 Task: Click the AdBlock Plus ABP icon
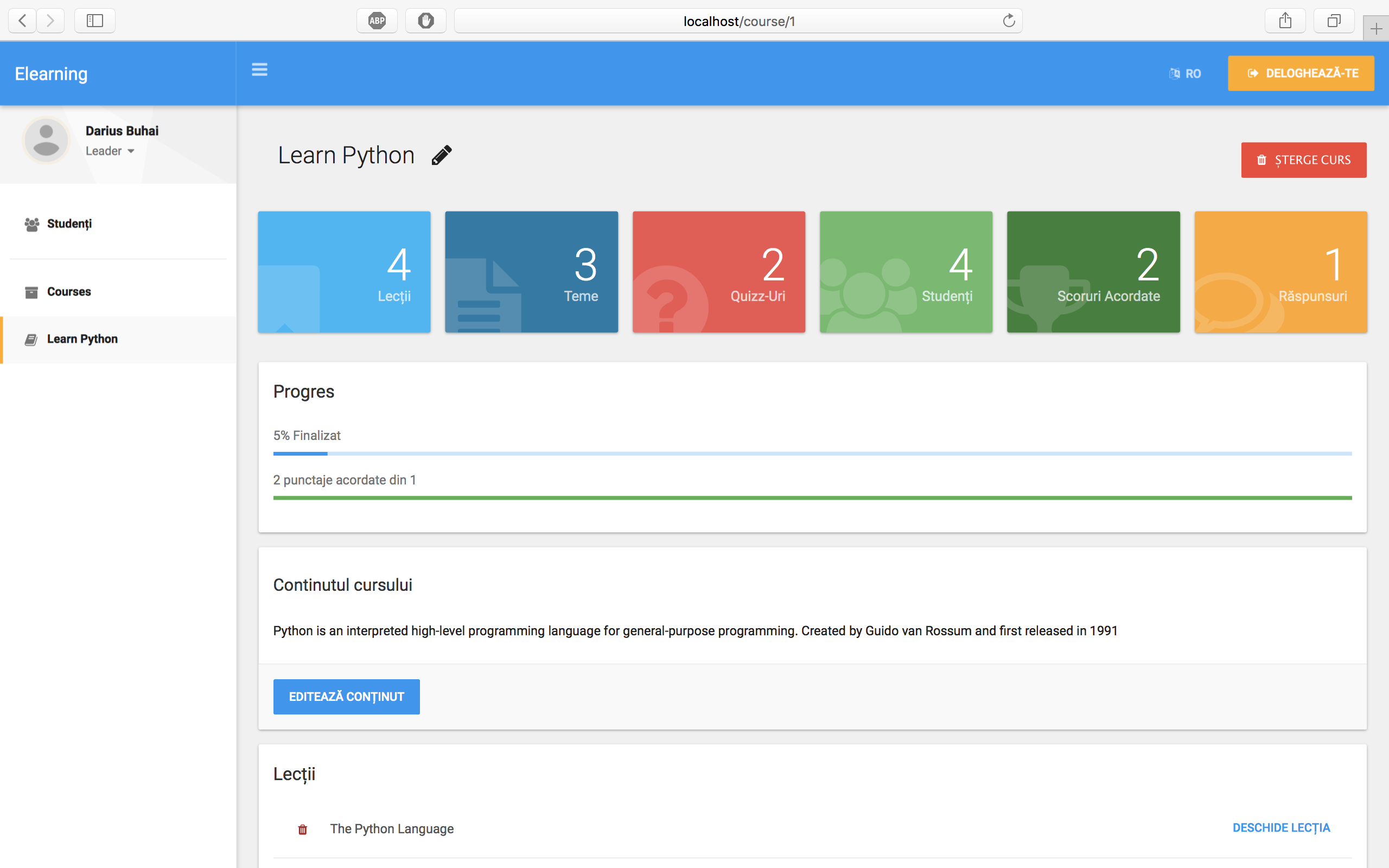(377, 21)
